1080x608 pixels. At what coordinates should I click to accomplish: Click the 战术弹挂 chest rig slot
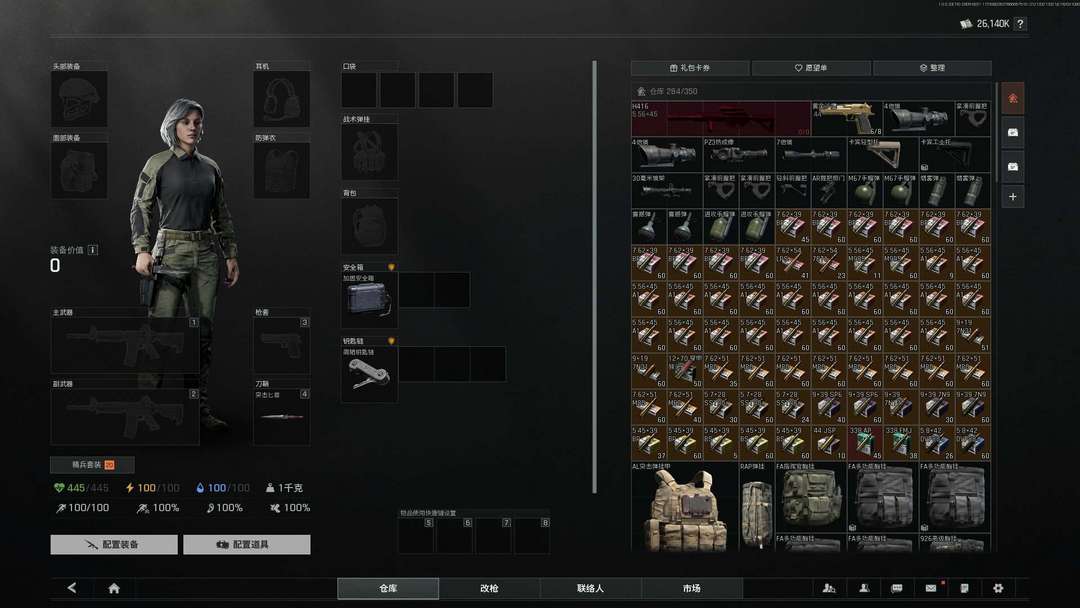(x=369, y=152)
